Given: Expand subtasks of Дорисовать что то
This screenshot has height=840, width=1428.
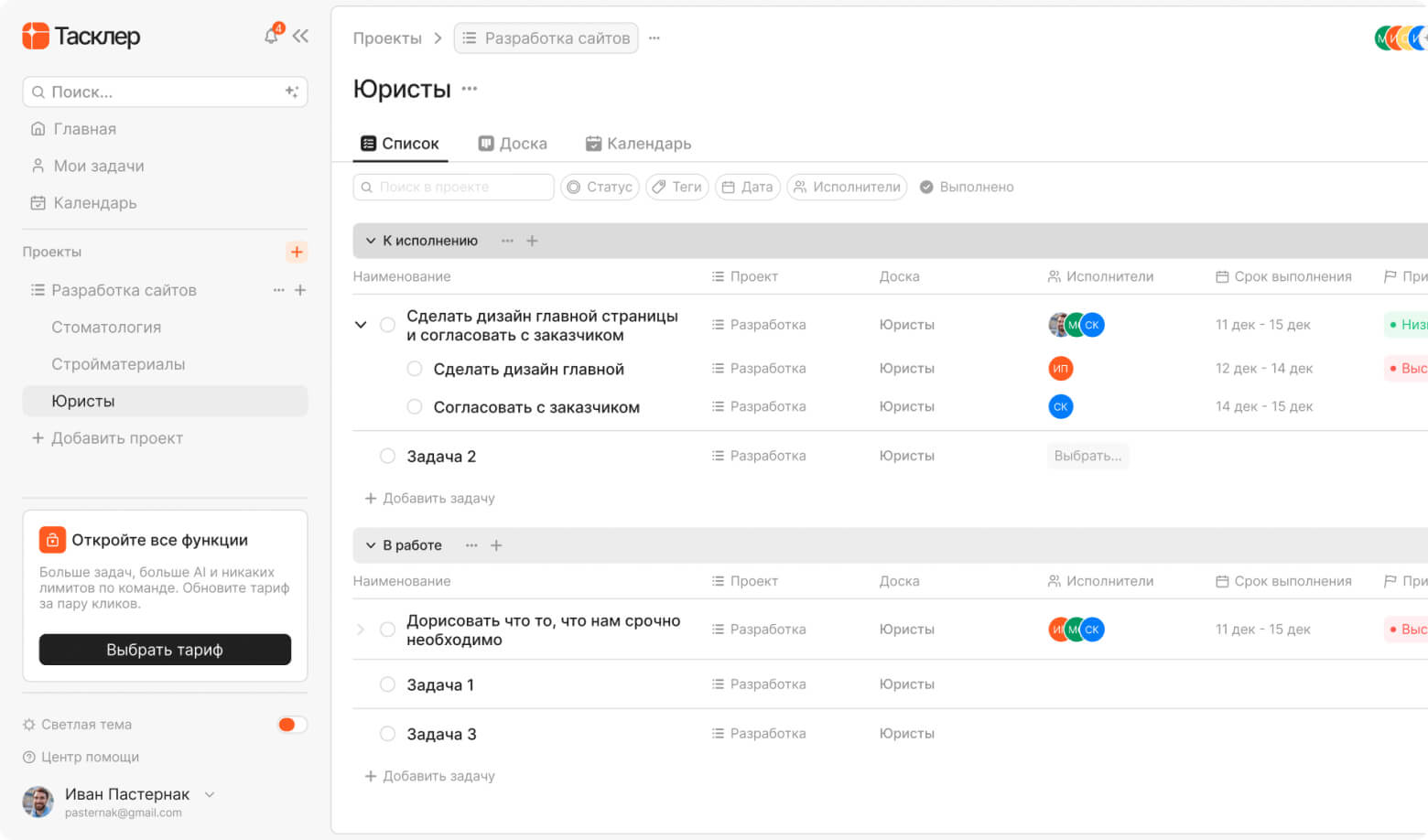Looking at the screenshot, I should [361, 630].
